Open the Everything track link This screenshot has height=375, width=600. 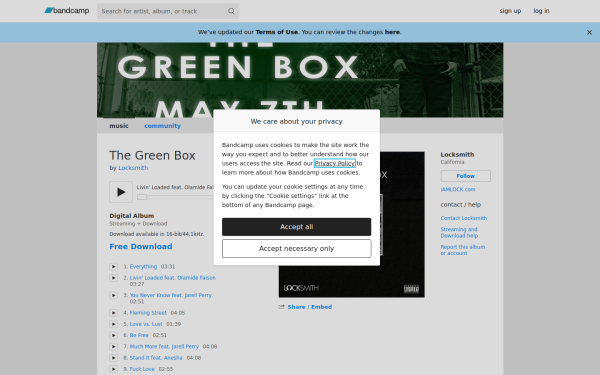(143, 267)
